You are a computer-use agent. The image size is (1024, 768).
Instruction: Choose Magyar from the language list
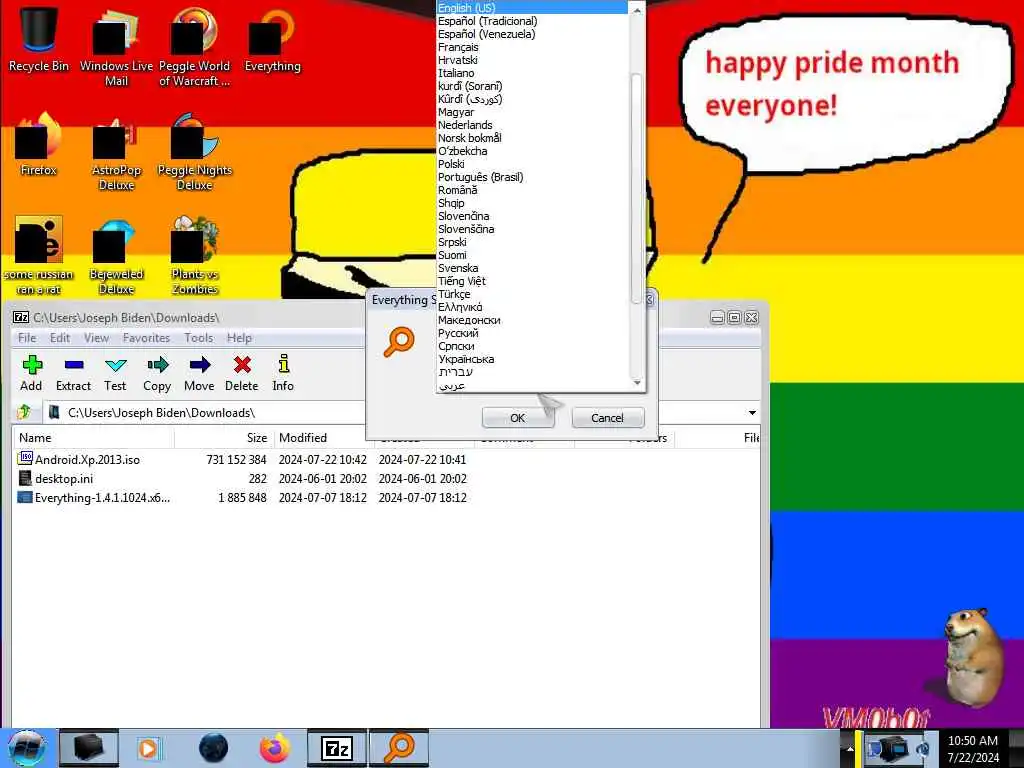click(532, 112)
